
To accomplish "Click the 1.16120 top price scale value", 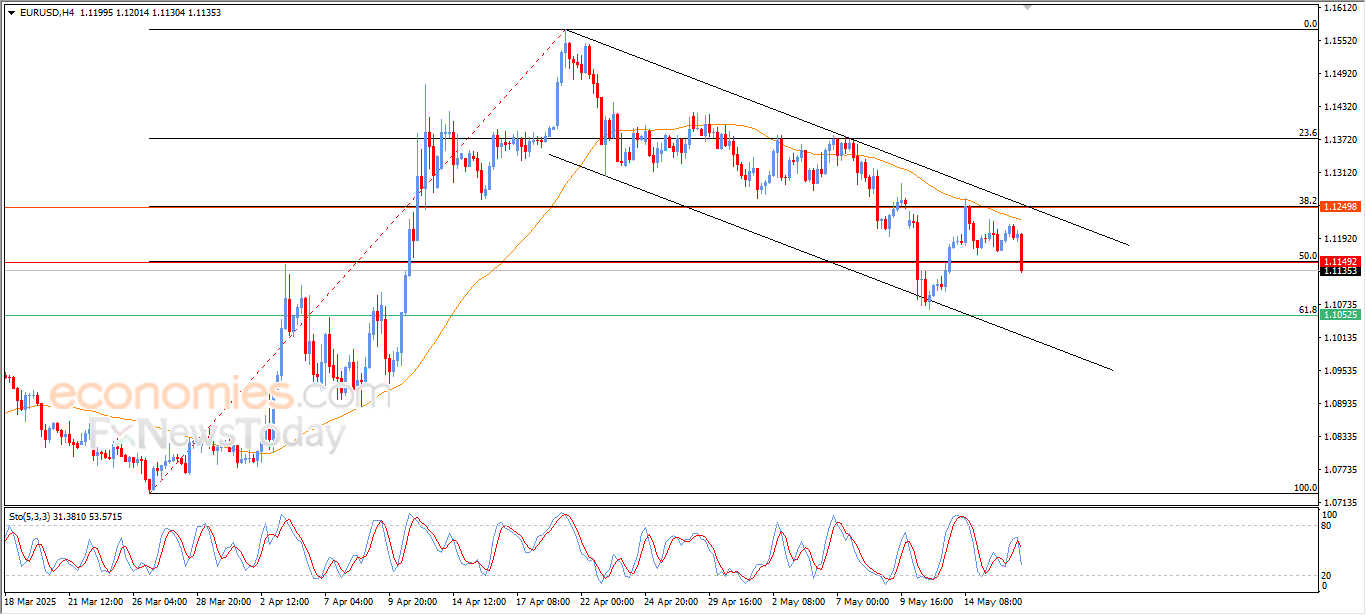I will coord(1339,8).
